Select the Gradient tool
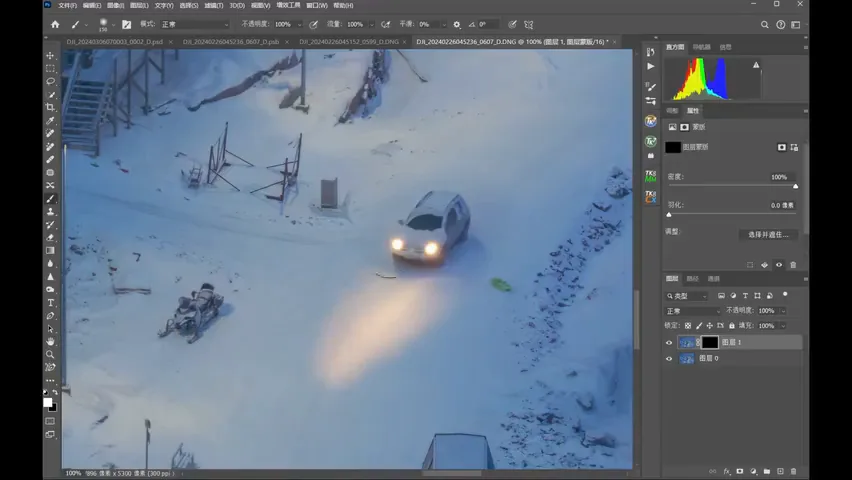The image size is (852, 480). click(51, 251)
